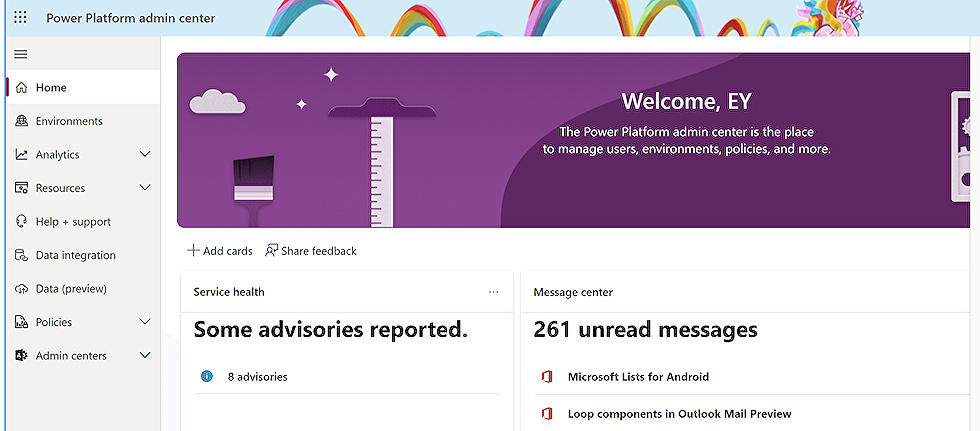Open Service health card more options
The width and height of the screenshot is (980, 431).
pyautogui.click(x=494, y=292)
